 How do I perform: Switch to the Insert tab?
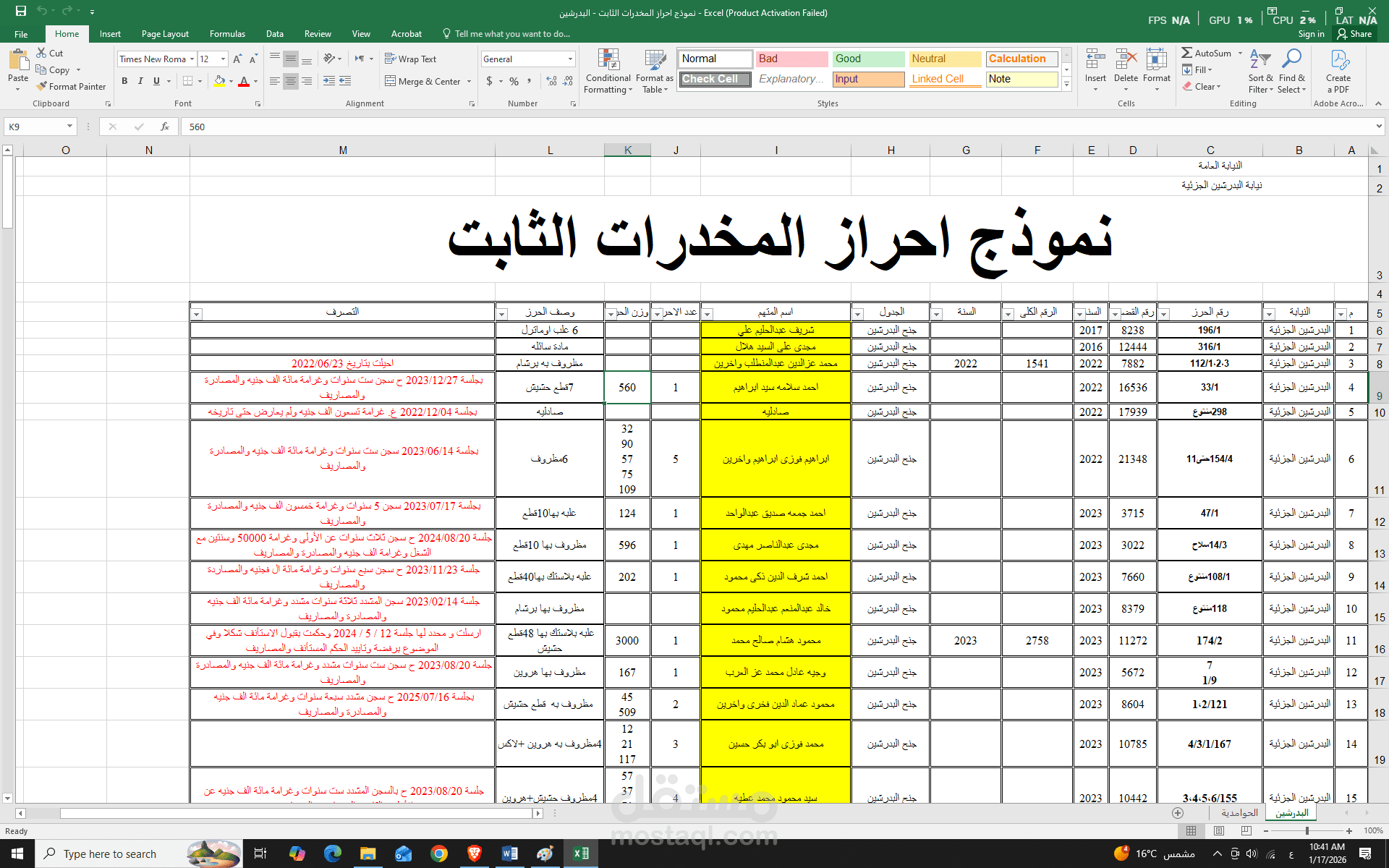click(110, 34)
